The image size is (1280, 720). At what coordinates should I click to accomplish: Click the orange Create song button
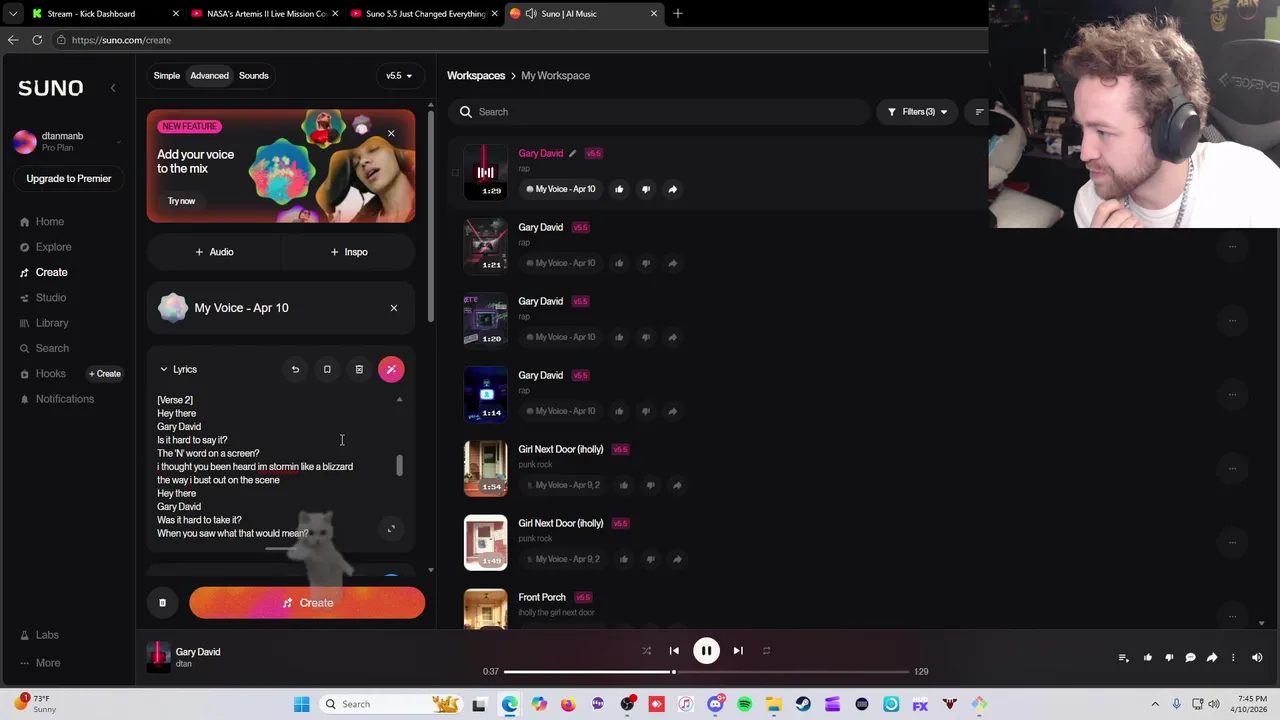(x=307, y=603)
